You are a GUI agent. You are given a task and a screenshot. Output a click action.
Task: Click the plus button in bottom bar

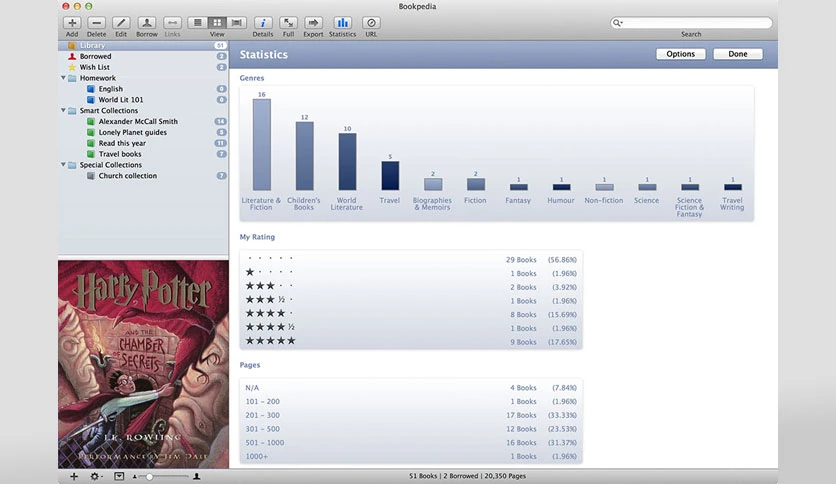click(x=74, y=476)
